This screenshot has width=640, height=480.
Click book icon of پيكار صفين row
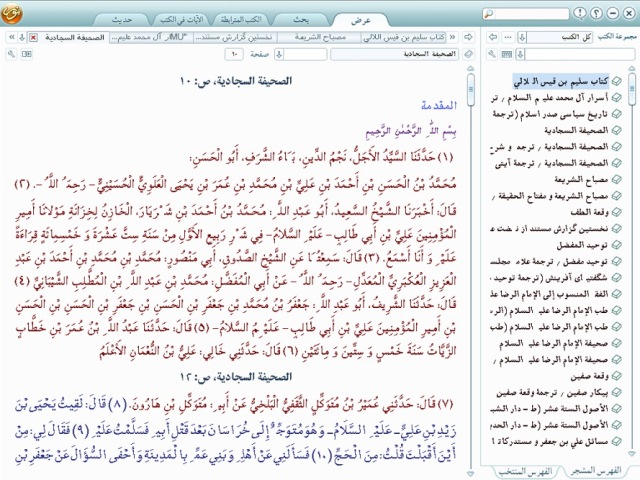pyautogui.click(x=617, y=392)
